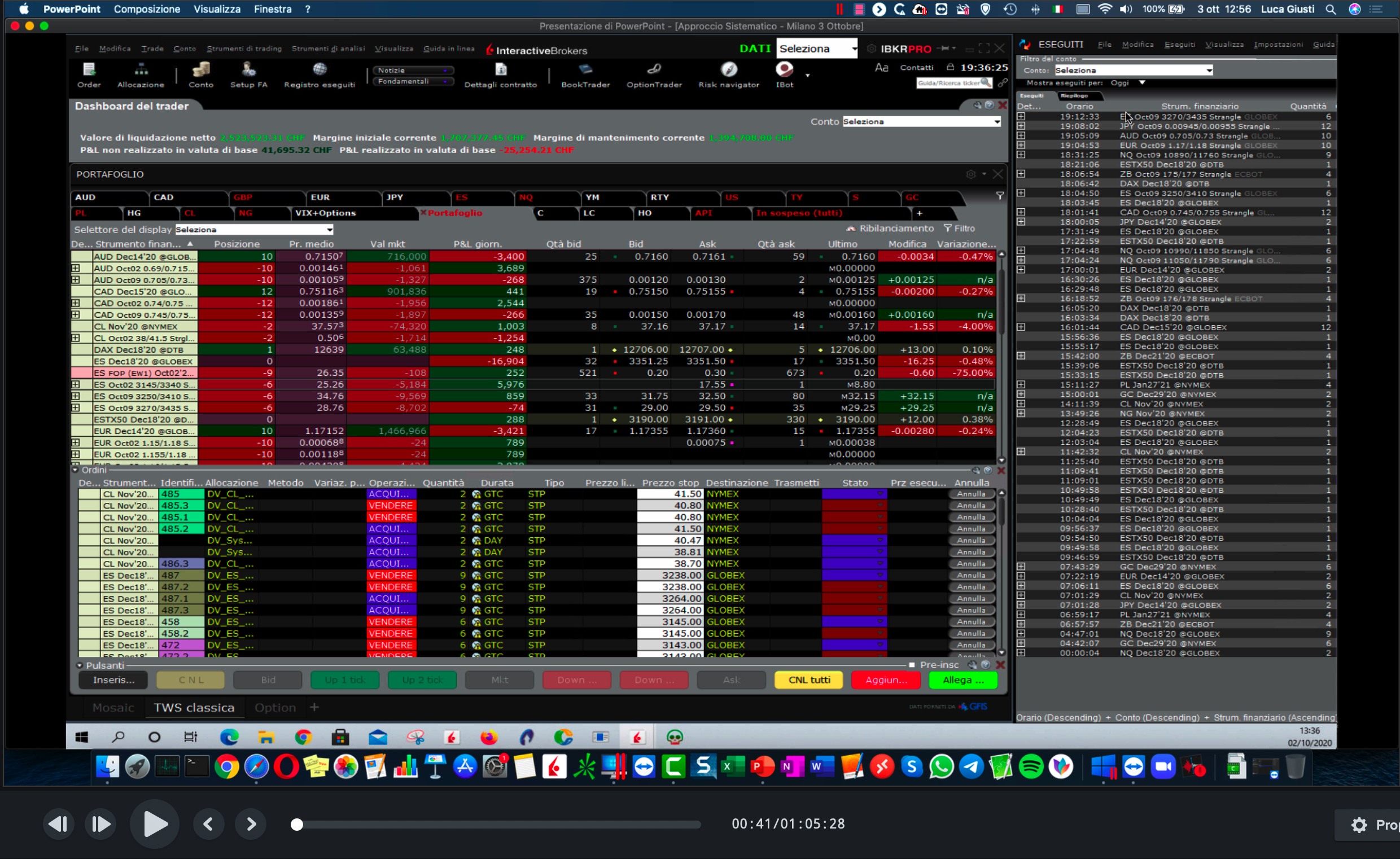Image resolution: width=1400 pixels, height=859 pixels.
Task: Open WhatsApp from the Dock
Action: pos(941,767)
